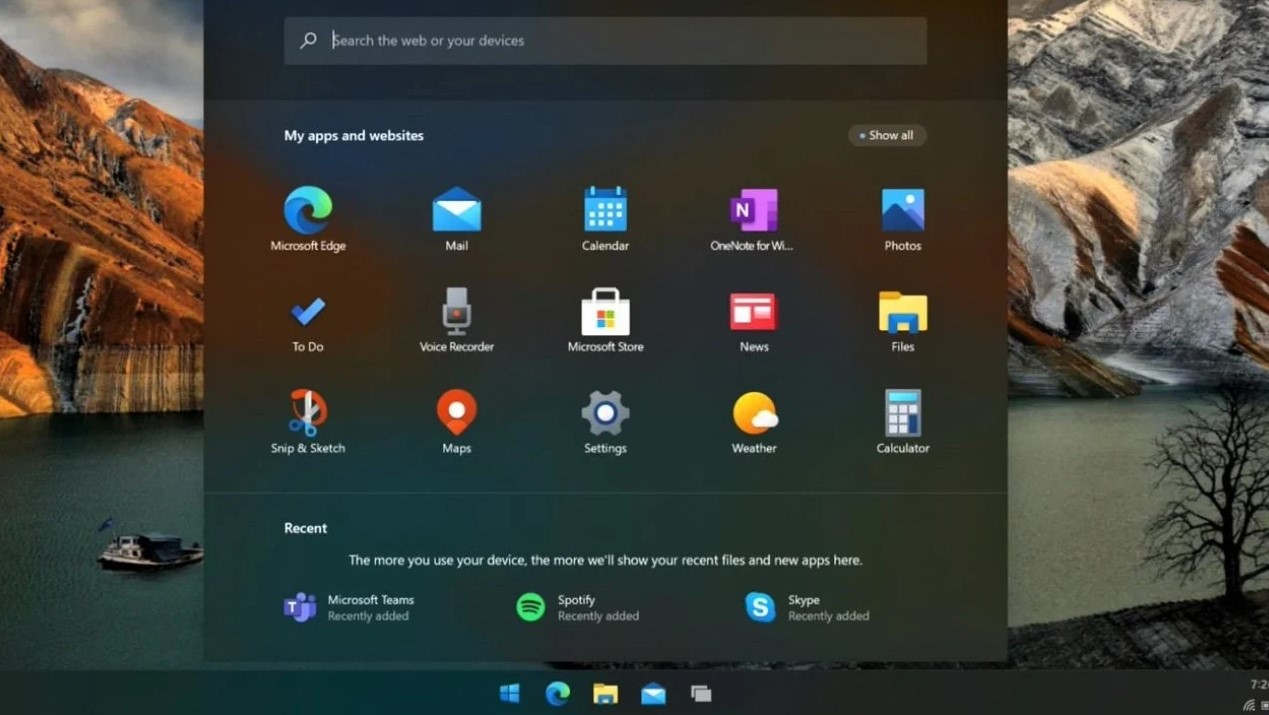Open OneNote for Windows
Viewport: 1269px width, 715px height.
[753, 218]
